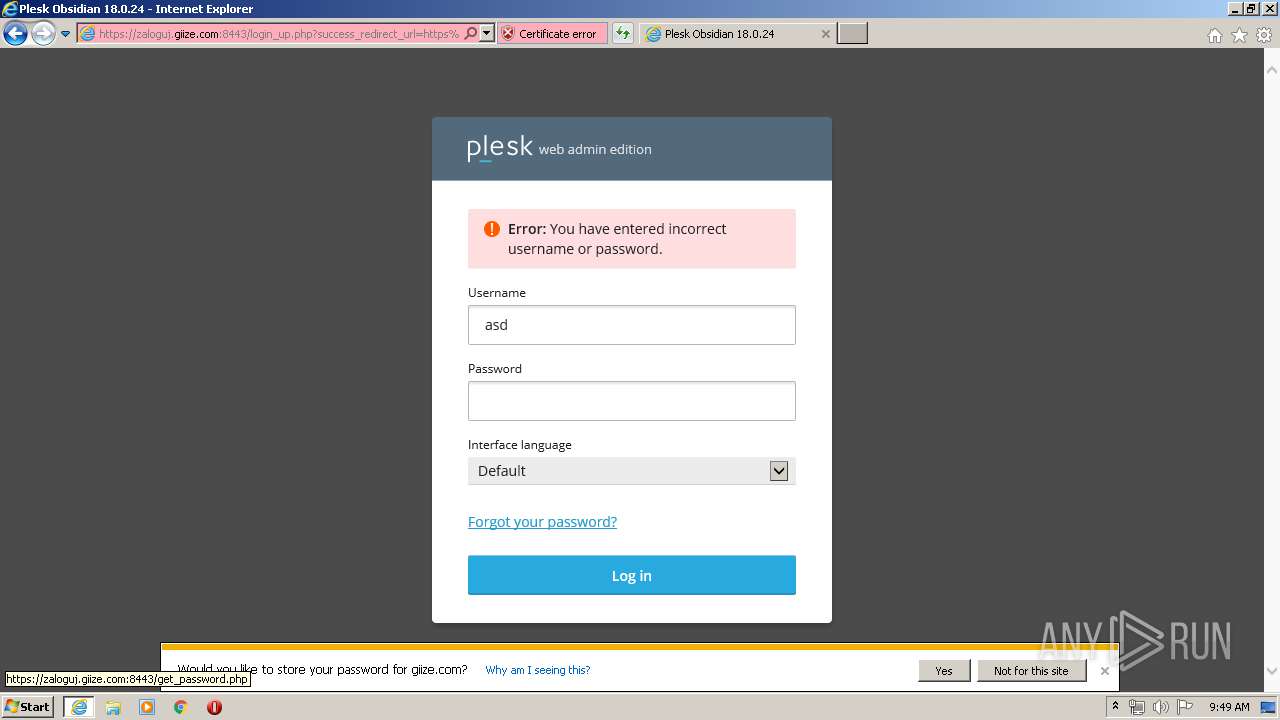Choose Not for this site

1031,671
